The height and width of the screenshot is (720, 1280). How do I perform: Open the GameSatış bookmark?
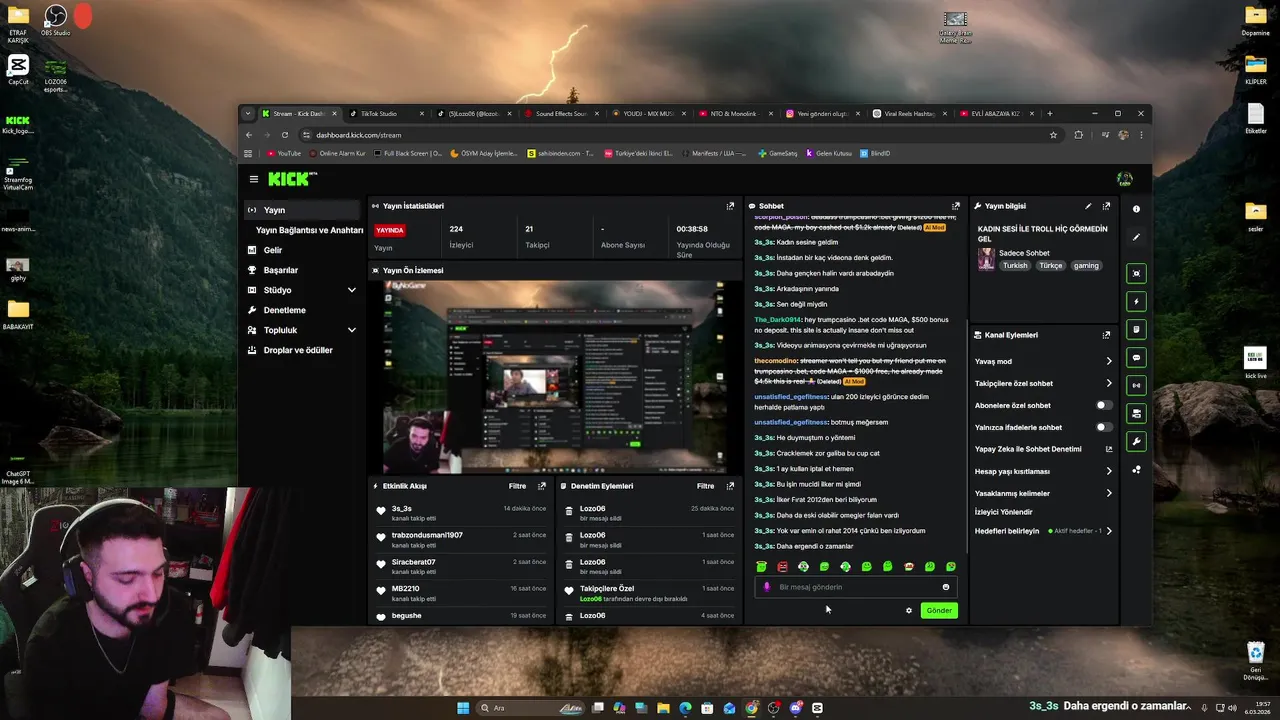pyautogui.click(x=778, y=153)
